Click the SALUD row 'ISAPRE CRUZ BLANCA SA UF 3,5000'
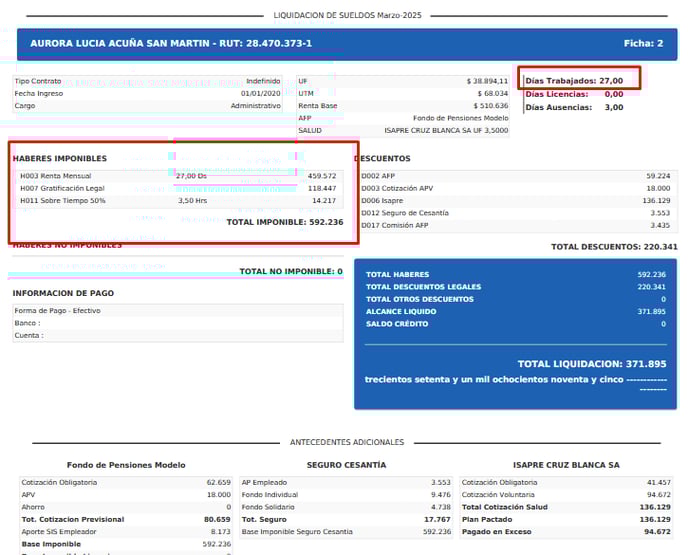Viewport: 688px width, 555px height. tap(403, 130)
